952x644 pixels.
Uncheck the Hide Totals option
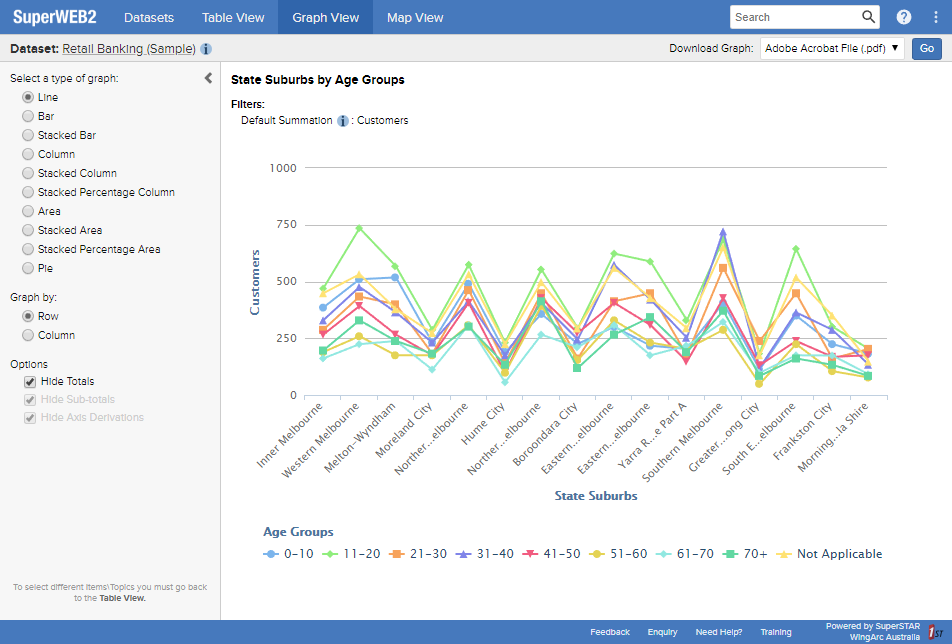pos(29,381)
